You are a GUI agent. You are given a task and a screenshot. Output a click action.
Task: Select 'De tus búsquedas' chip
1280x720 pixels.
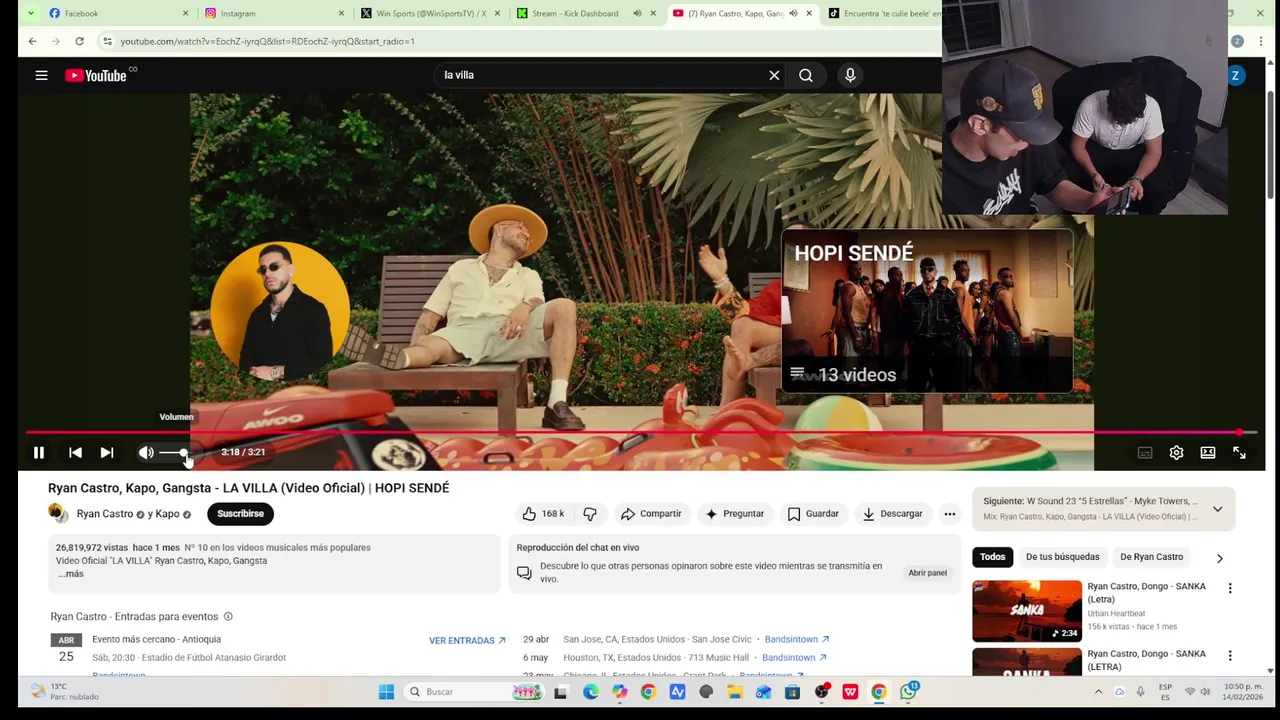pos(1062,557)
